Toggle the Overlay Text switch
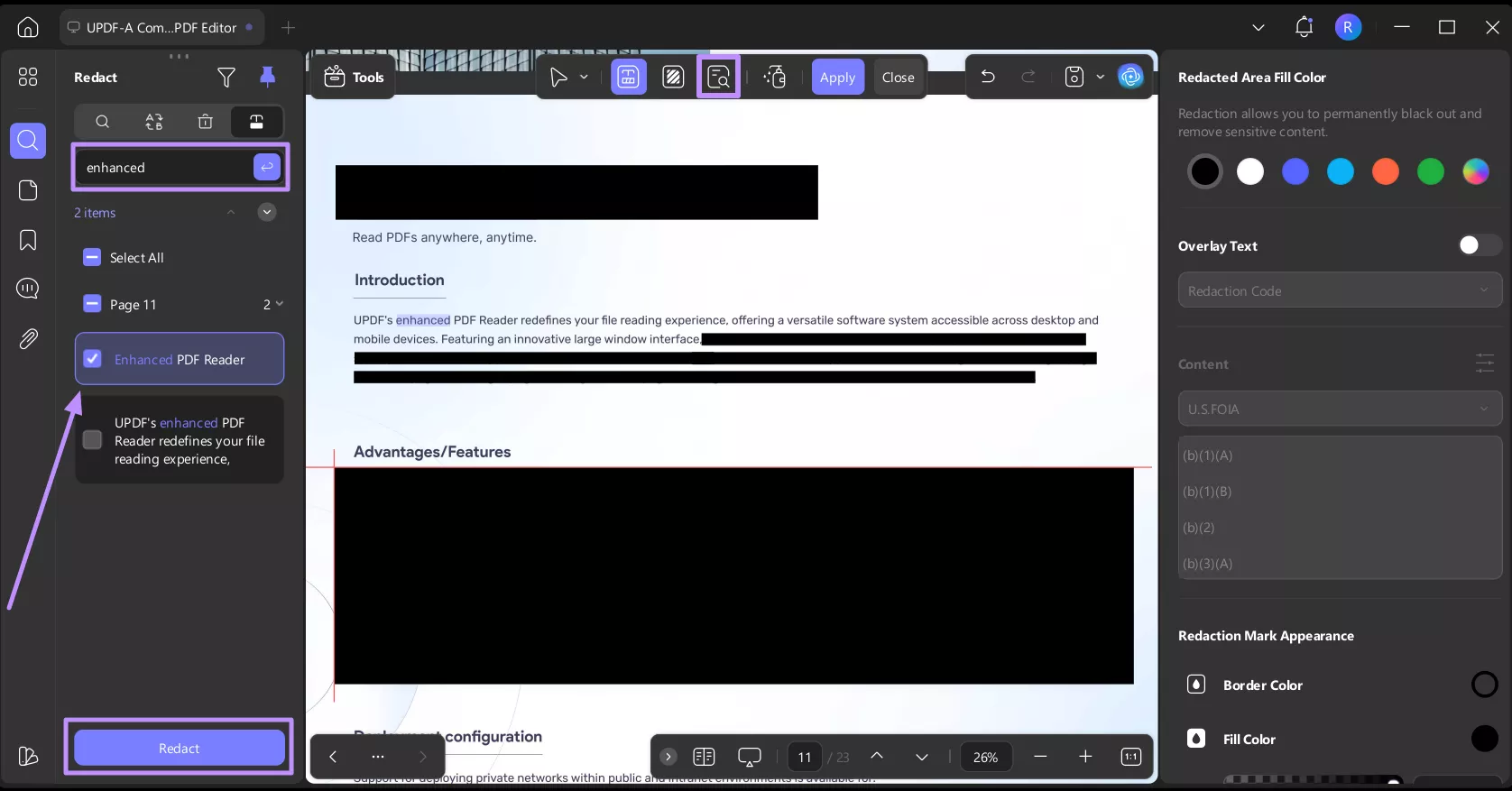Screen dimensions: 1512x791 point(1479,245)
